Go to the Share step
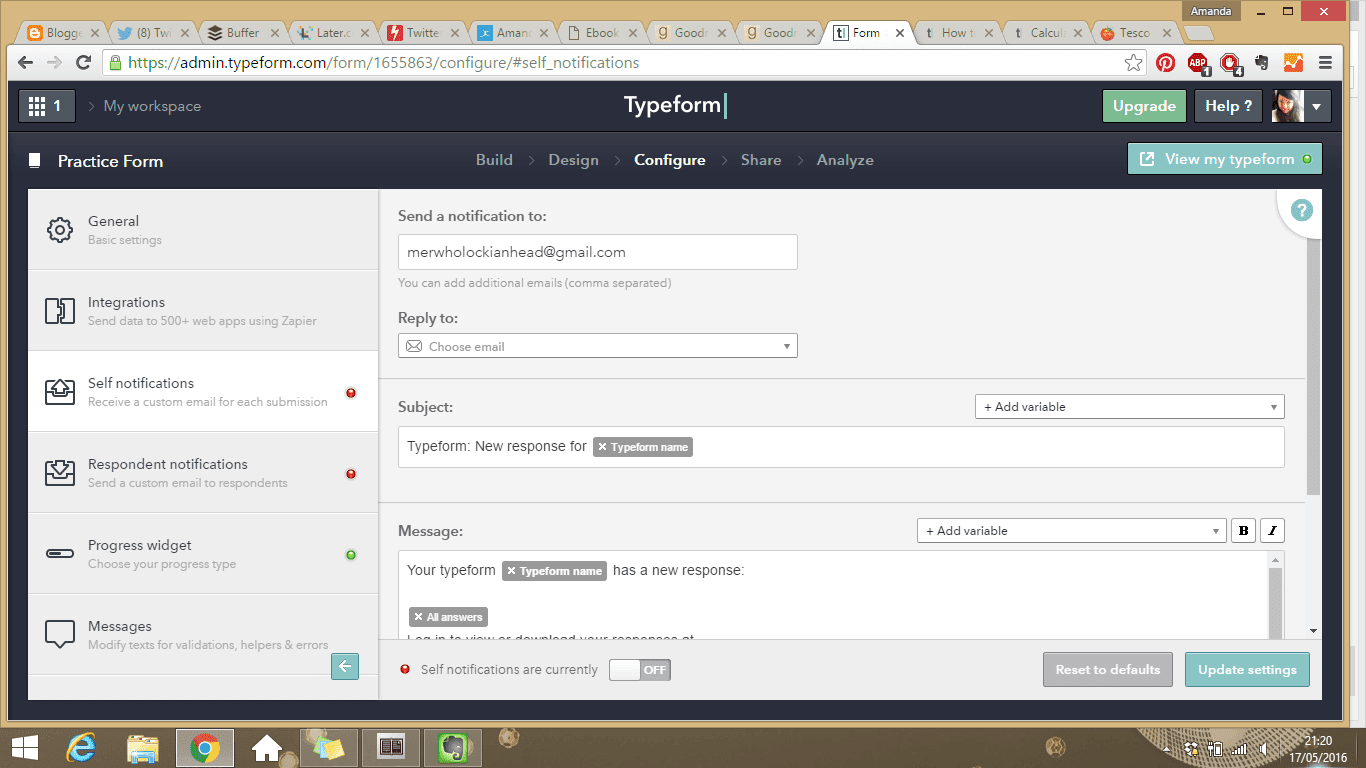The height and width of the screenshot is (768, 1366). click(761, 160)
